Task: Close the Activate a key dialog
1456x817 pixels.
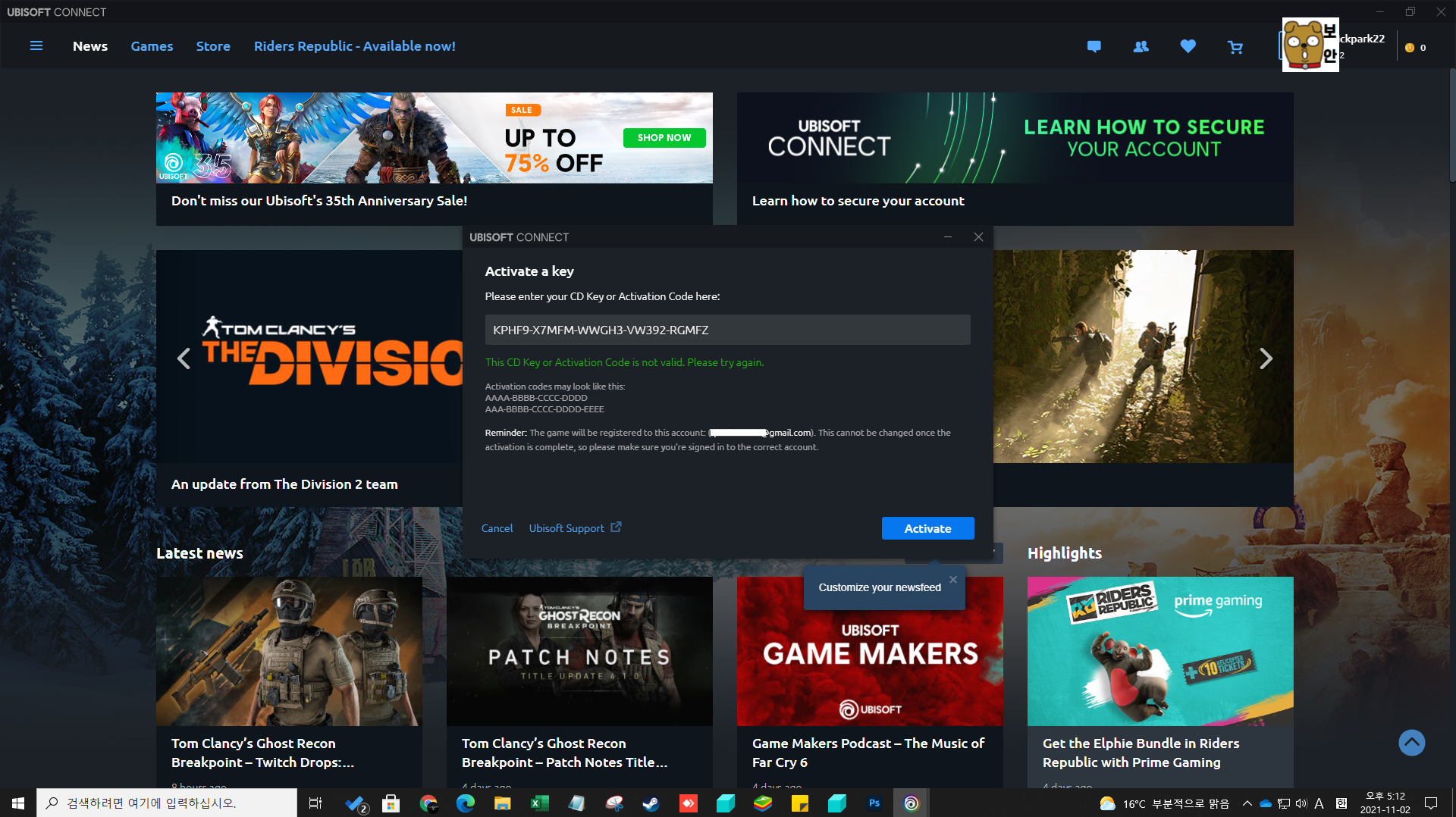Action: coord(978,237)
